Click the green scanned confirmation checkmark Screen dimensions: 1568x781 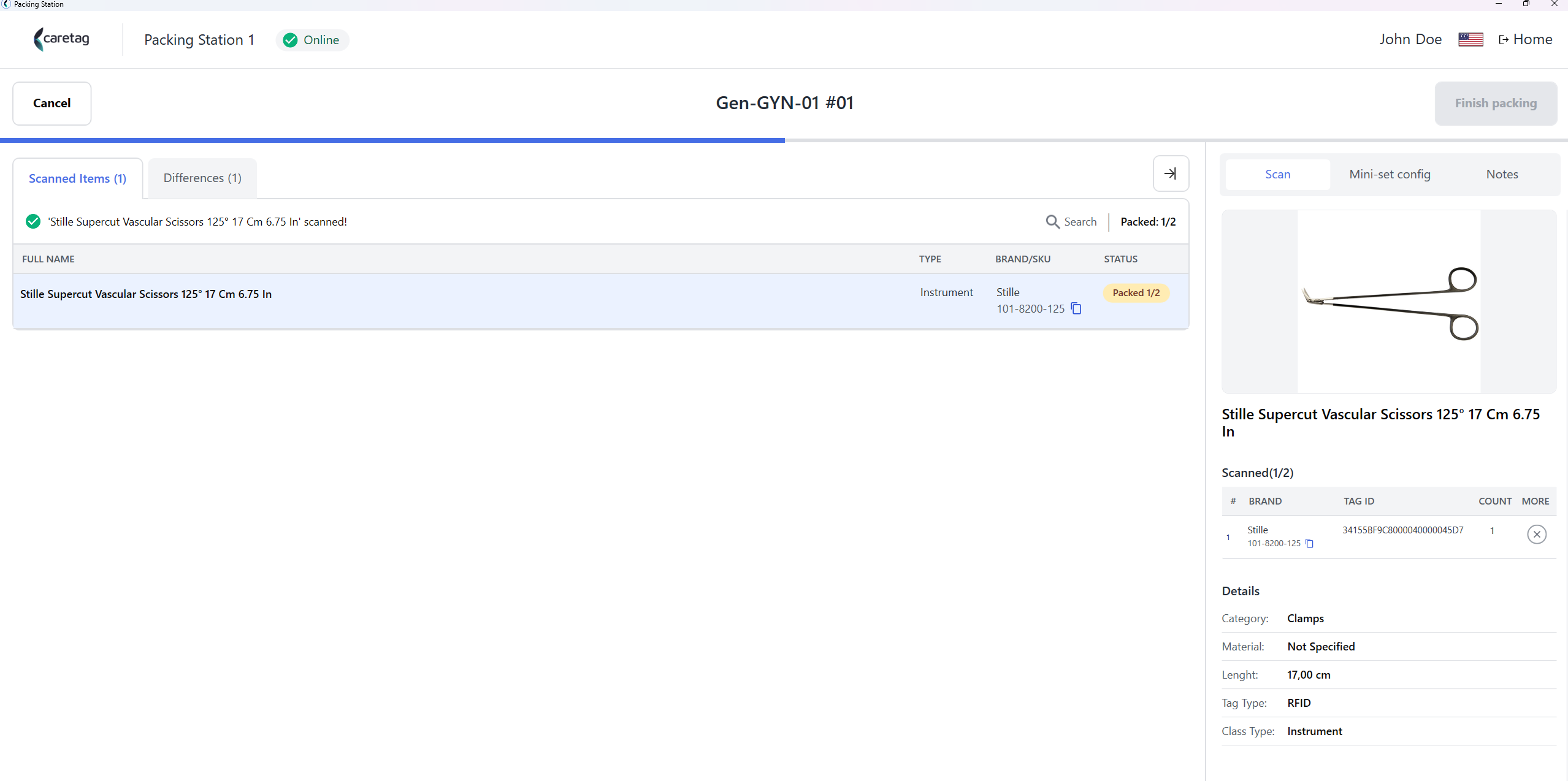[x=33, y=221]
